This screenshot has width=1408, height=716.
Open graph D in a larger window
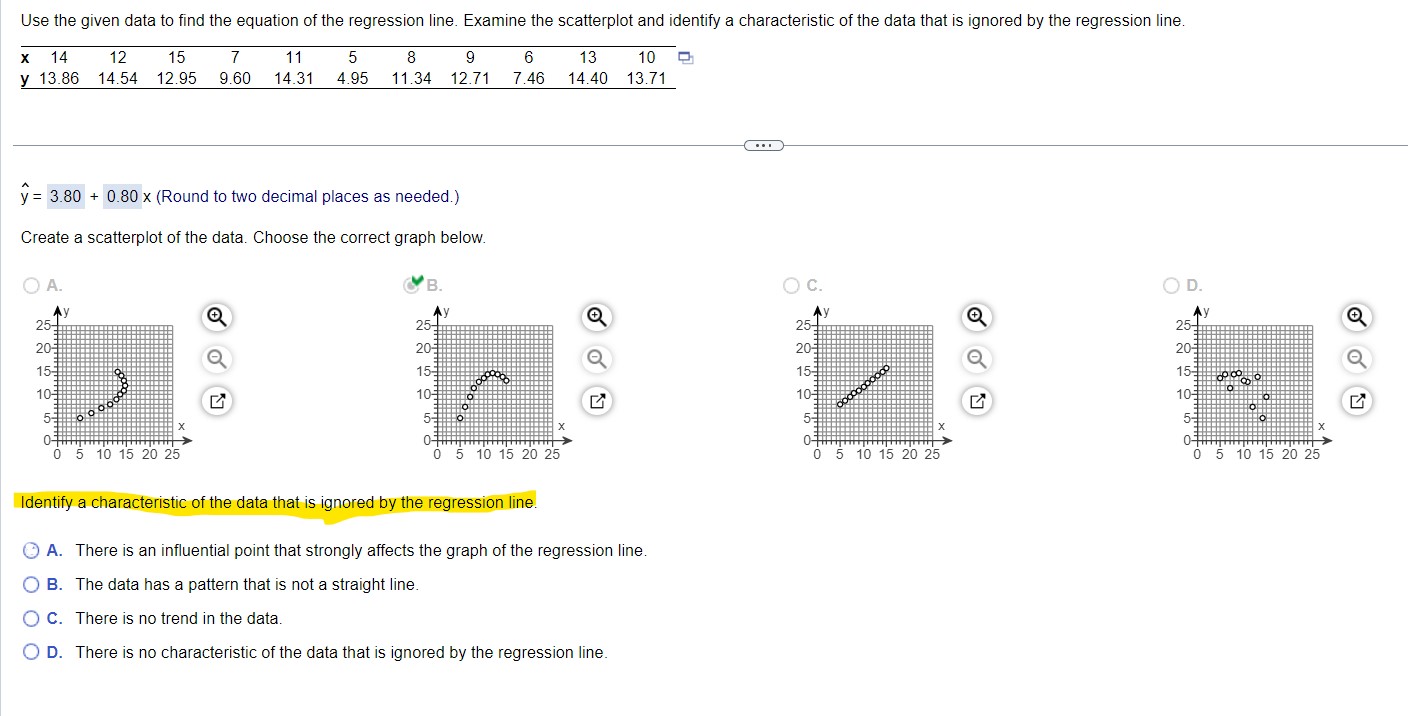pos(1356,400)
